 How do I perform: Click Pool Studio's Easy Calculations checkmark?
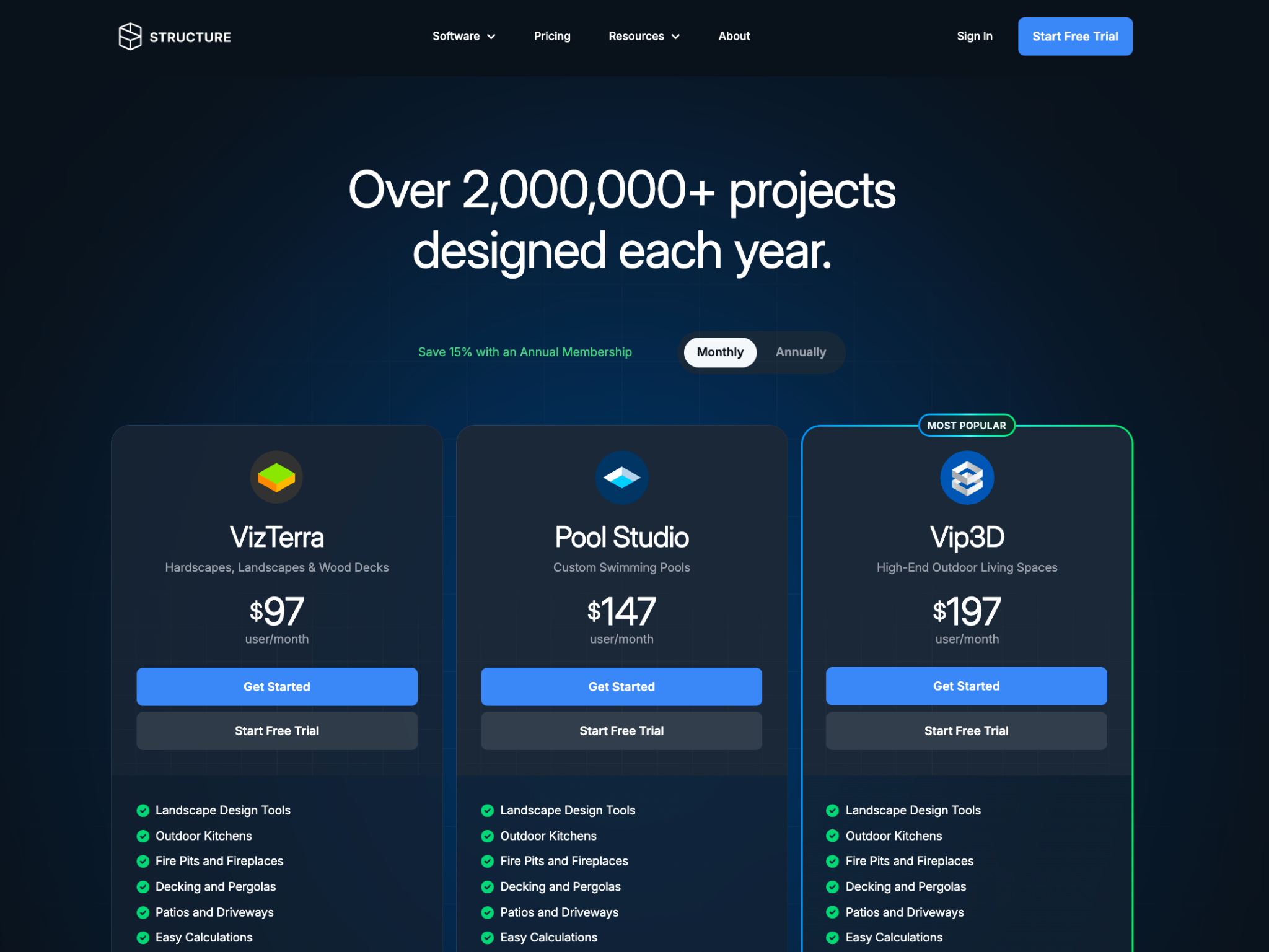click(x=488, y=937)
